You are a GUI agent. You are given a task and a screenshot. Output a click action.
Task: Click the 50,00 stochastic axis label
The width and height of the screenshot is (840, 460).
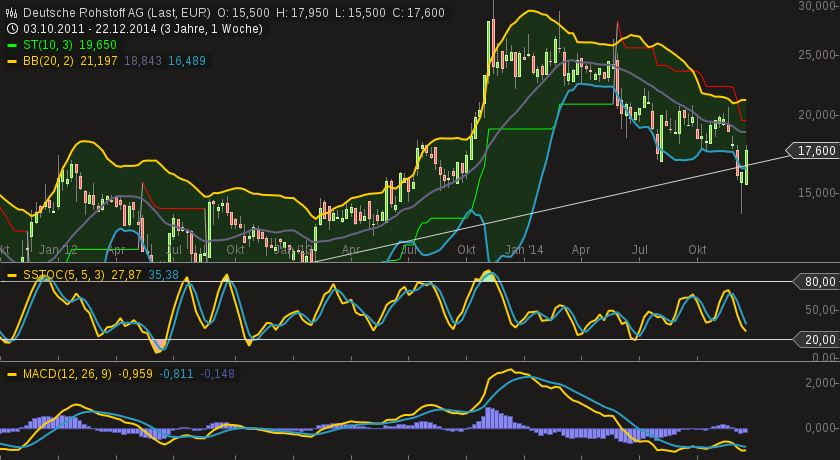coord(820,310)
